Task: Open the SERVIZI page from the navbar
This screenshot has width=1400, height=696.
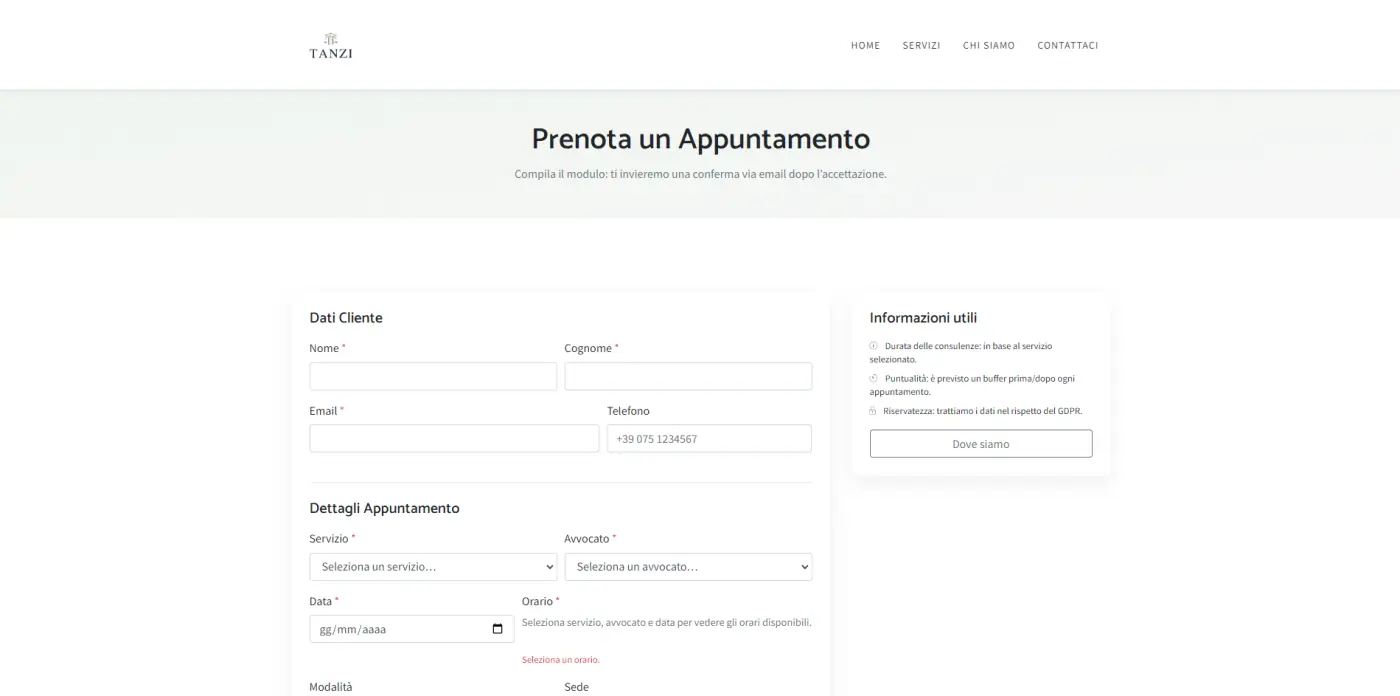Action: coord(921,45)
